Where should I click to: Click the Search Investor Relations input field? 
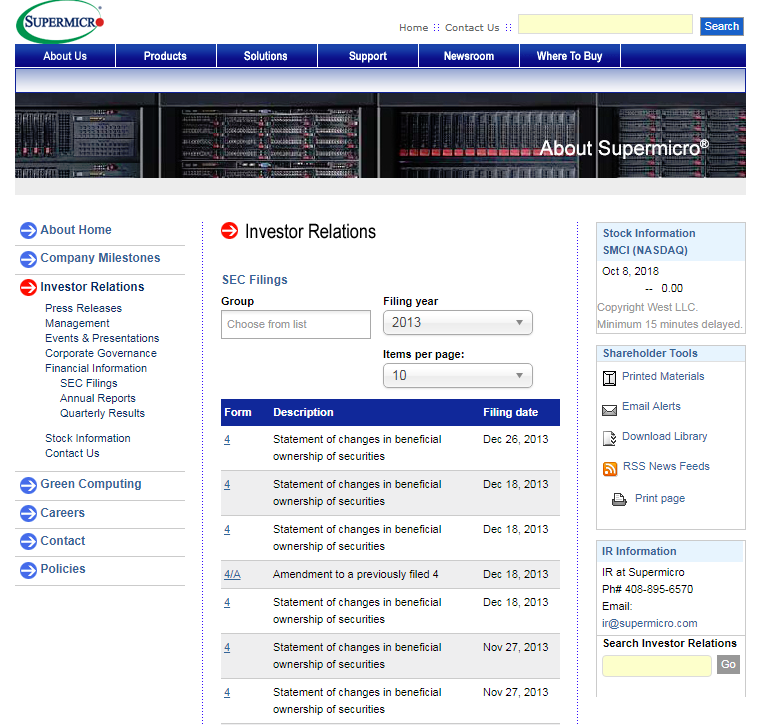656,665
